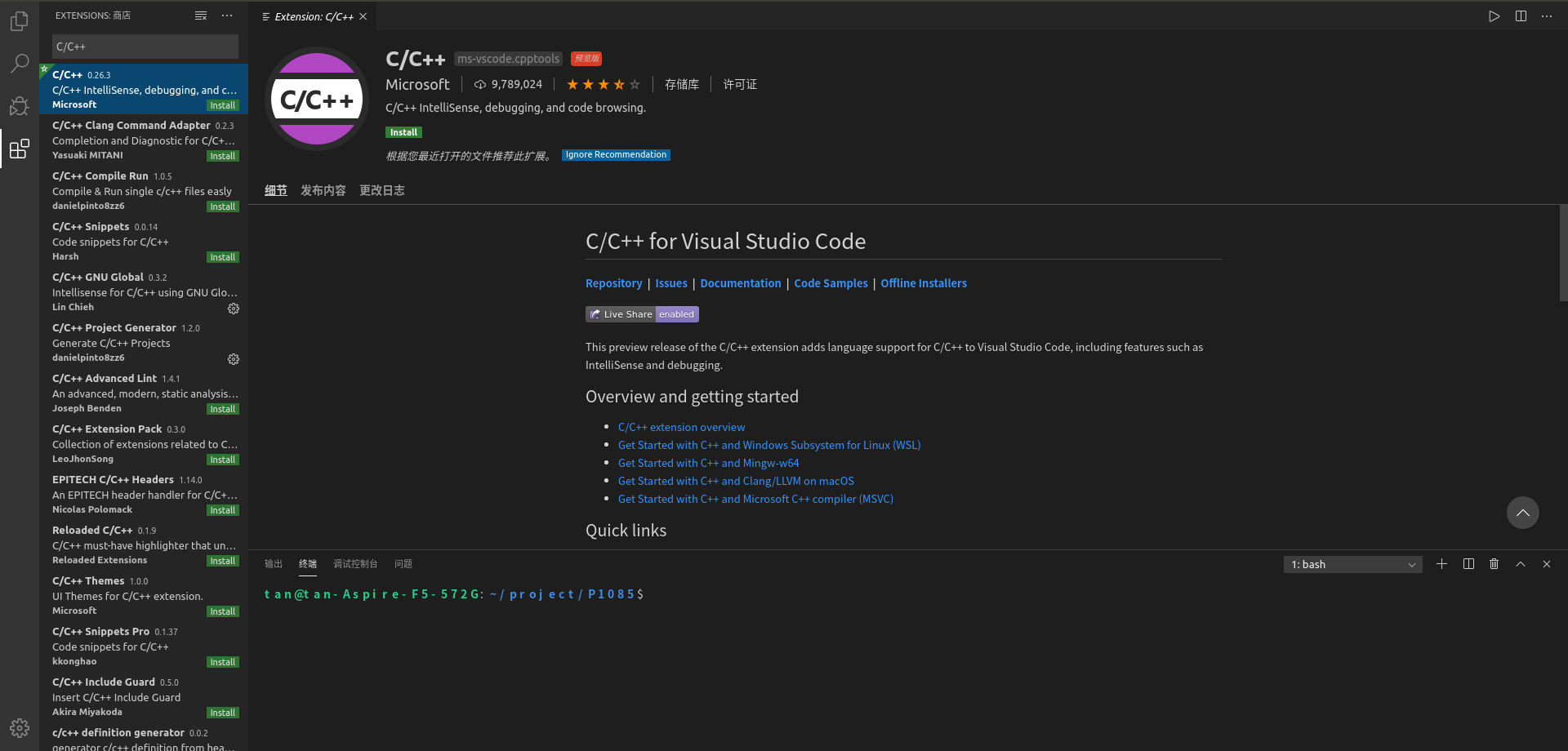The image size is (1568, 751).
Task: Open the Documentation link
Action: (x=740, y=283)
